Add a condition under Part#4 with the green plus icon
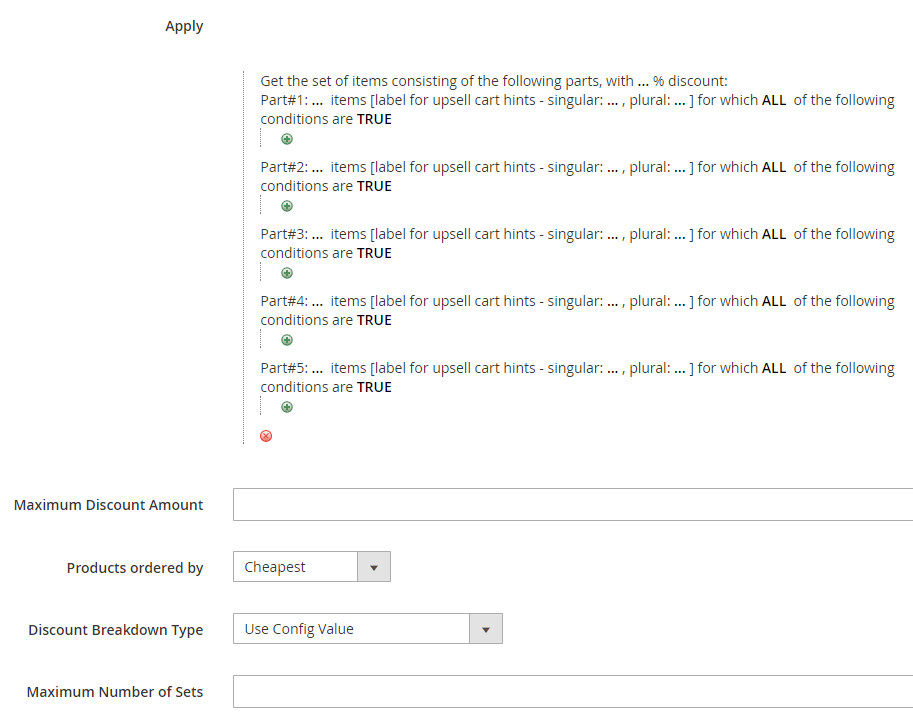 tap(286, 340)
